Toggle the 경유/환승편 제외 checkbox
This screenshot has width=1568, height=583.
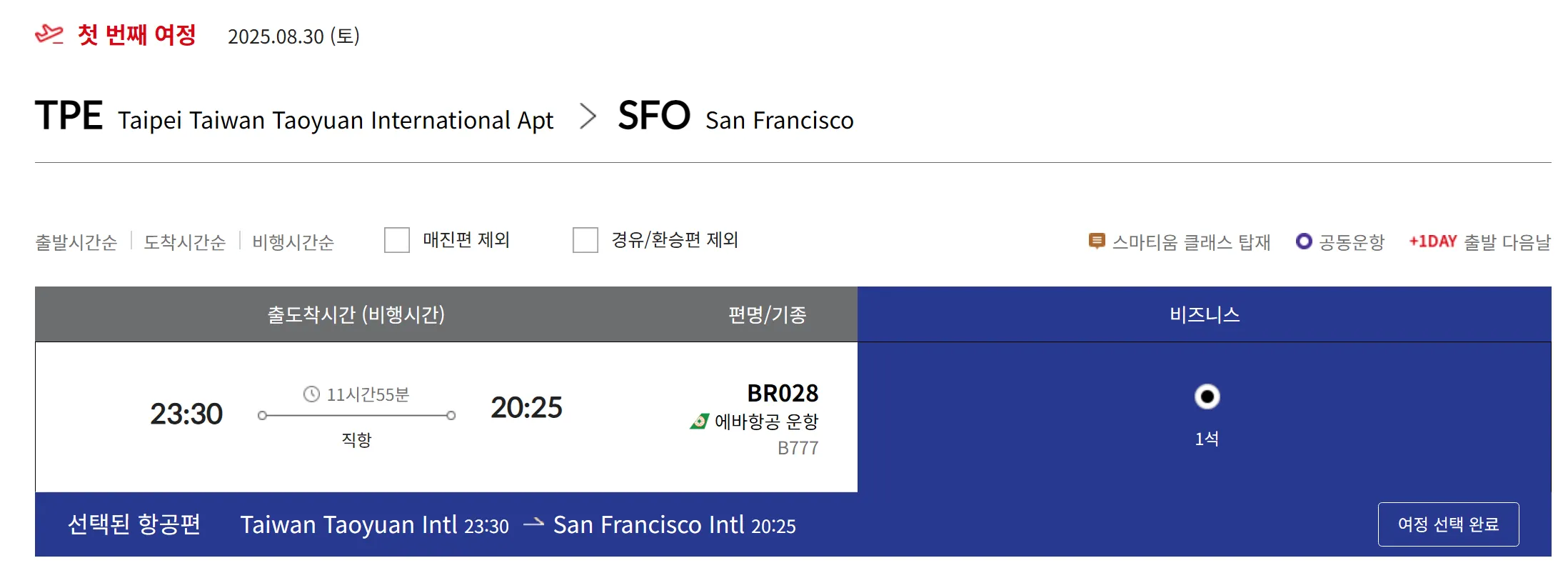click(x=586, y=240)
